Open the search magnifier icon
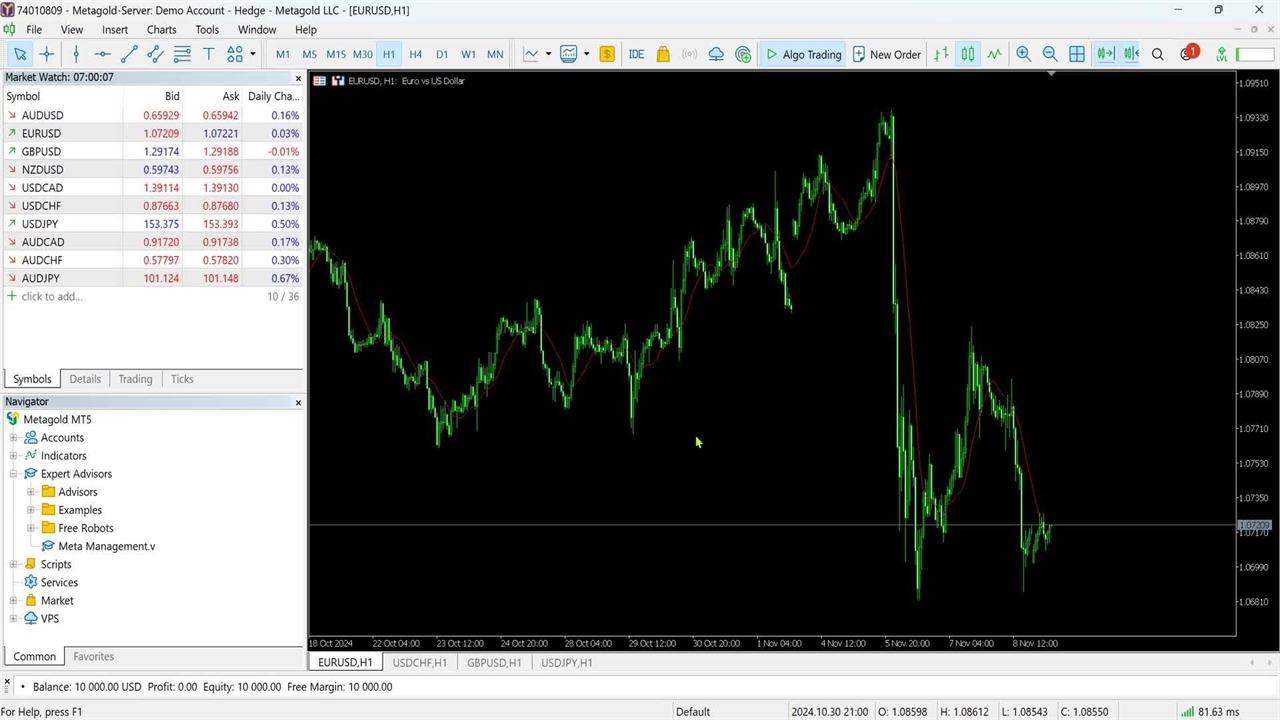The width and height of the screenshot is (1280, 720). [x=1157, y=54]
